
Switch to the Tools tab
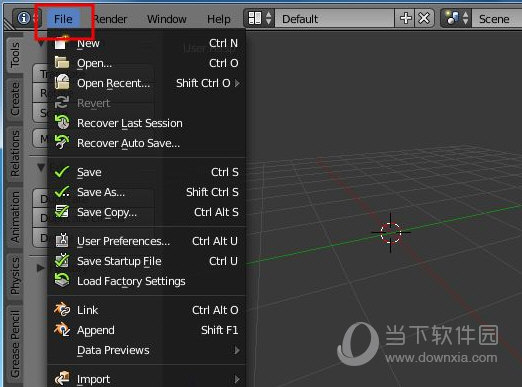pos(15,55)
